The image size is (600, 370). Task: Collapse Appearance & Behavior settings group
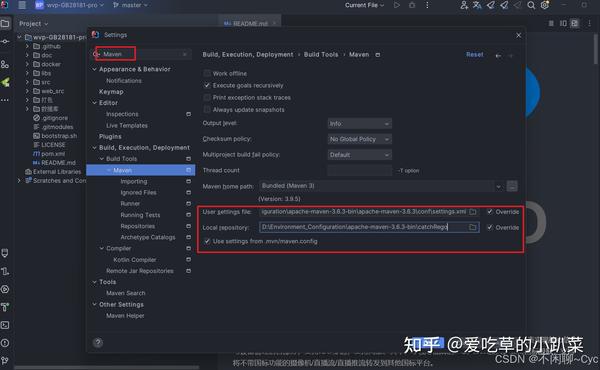tap(95, 69)
